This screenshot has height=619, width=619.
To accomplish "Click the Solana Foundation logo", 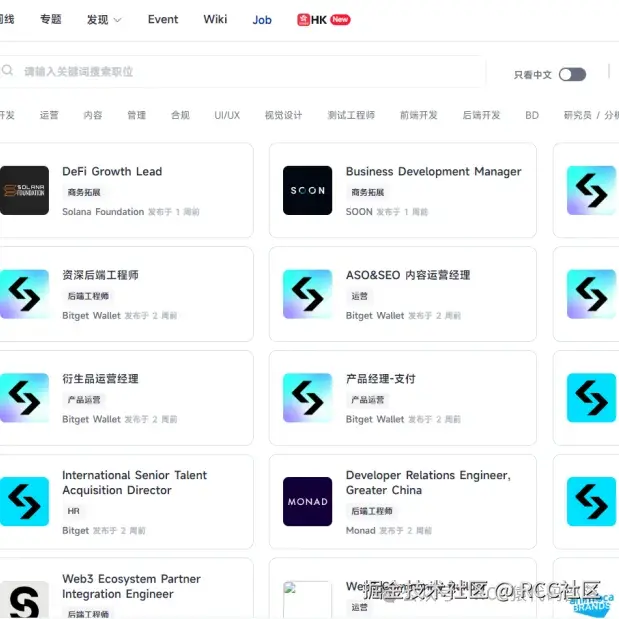I will click(24, 190).
